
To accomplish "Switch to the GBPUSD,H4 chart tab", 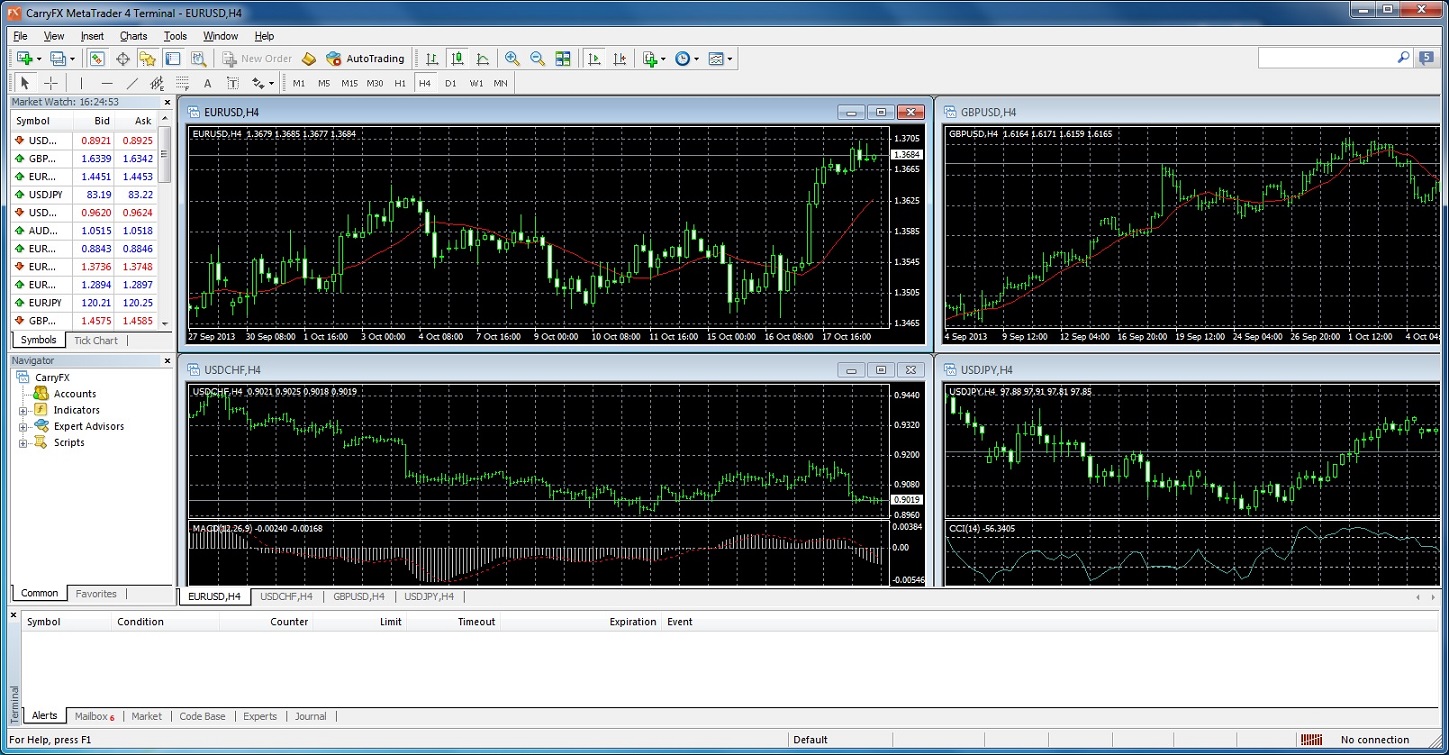I will pos(359,596).
